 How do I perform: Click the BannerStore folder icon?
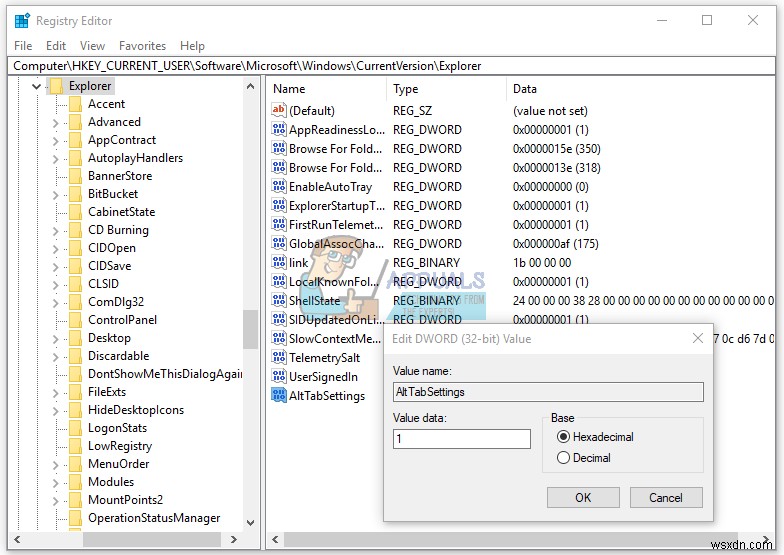click(75, 176)
